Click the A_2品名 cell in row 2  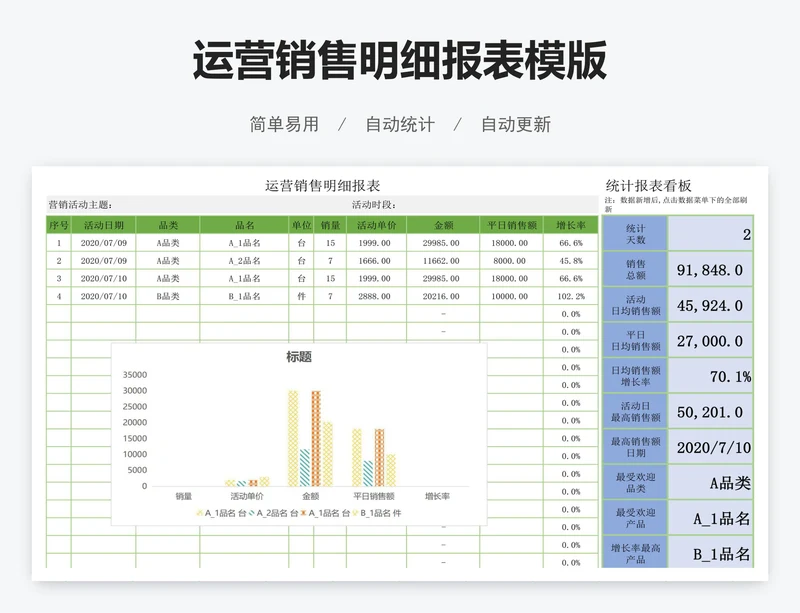[x=244, y=261]
